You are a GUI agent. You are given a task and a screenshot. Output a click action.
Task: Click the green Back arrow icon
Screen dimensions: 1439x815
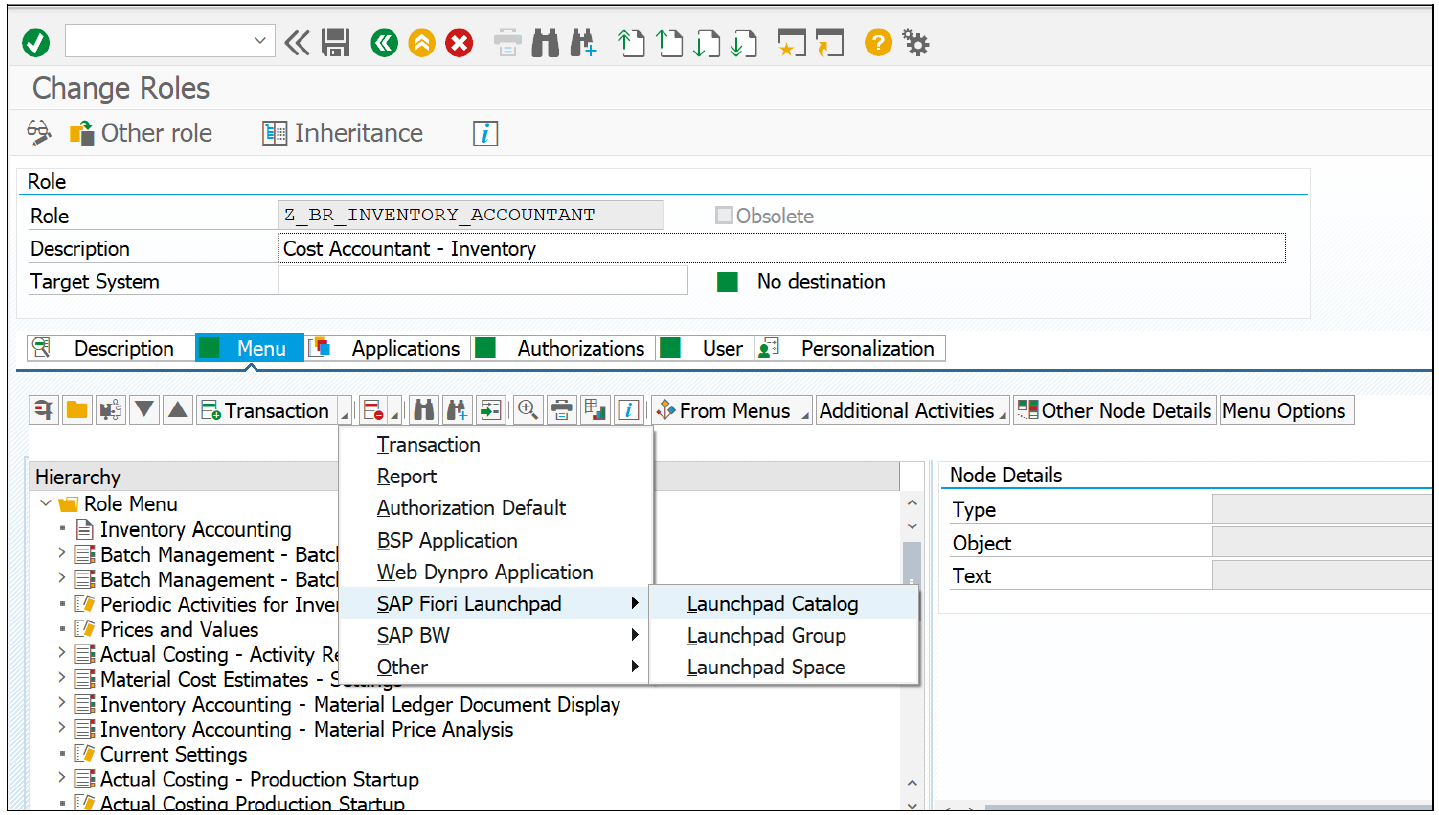[x=383, y=42]
